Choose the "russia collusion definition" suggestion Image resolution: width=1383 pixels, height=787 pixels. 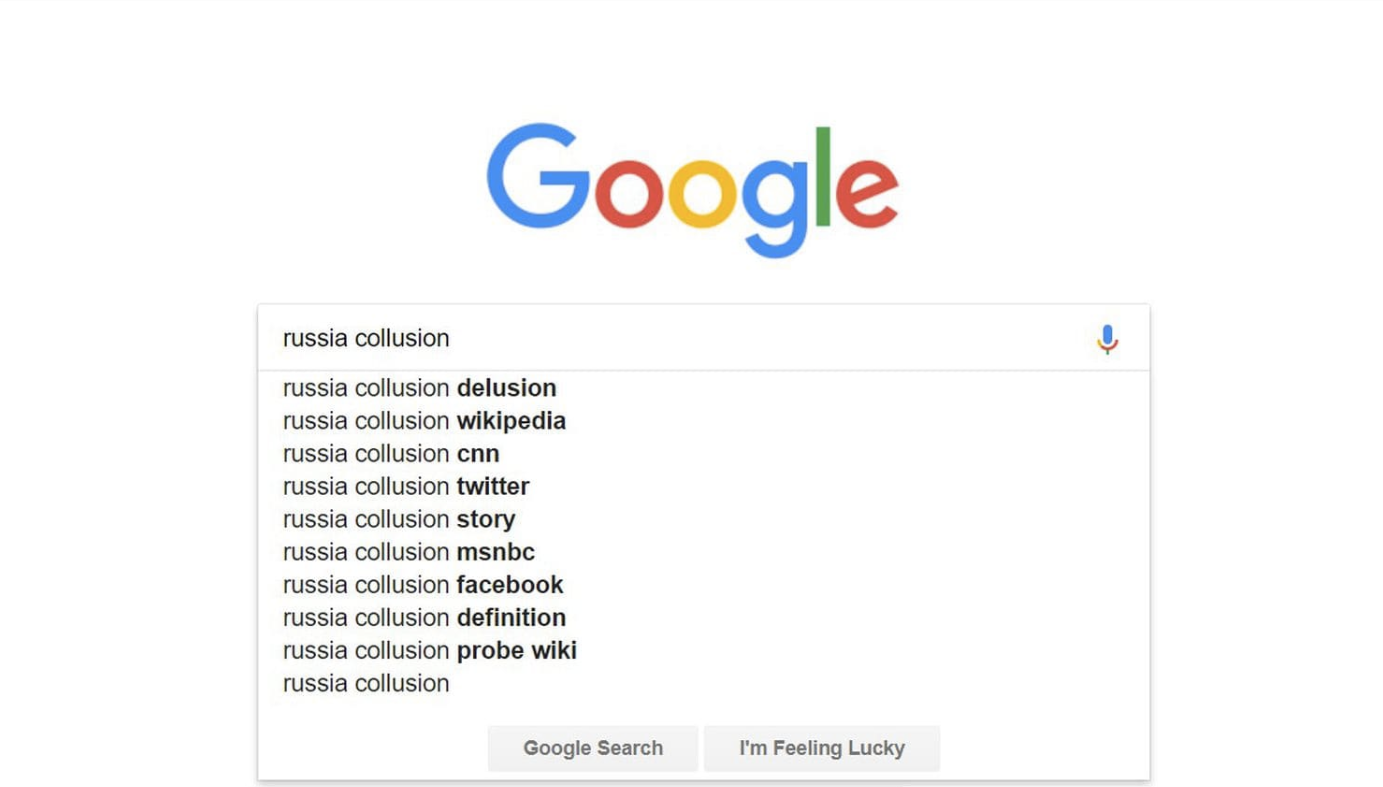tap(424, 618)
